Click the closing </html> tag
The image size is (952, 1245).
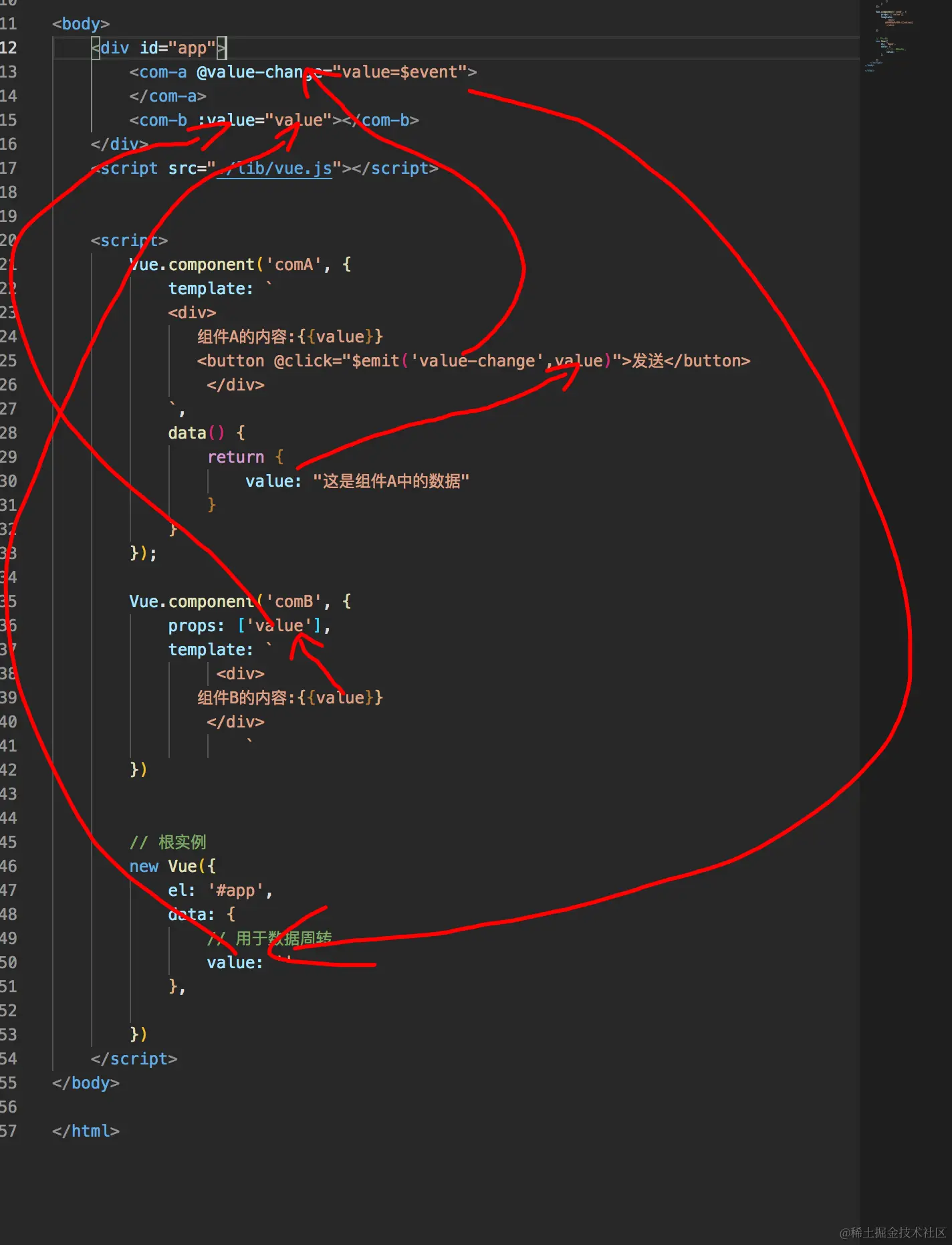[86, 1131]
